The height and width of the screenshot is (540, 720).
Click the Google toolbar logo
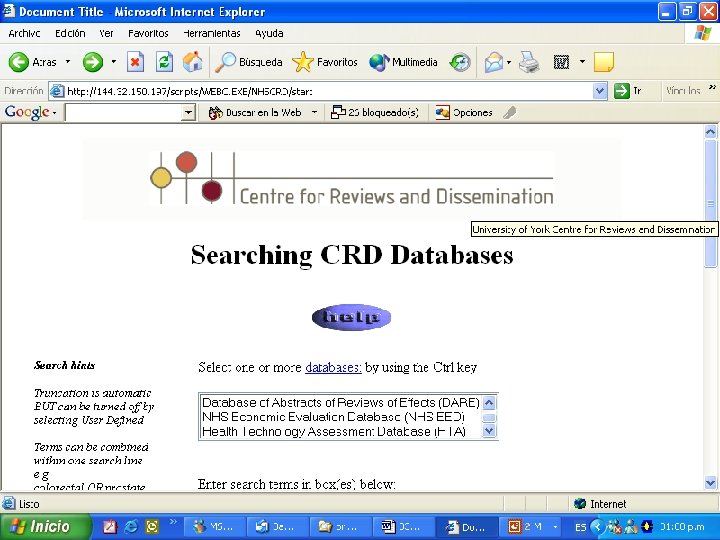pyautogui.click(x=27, y=112)
